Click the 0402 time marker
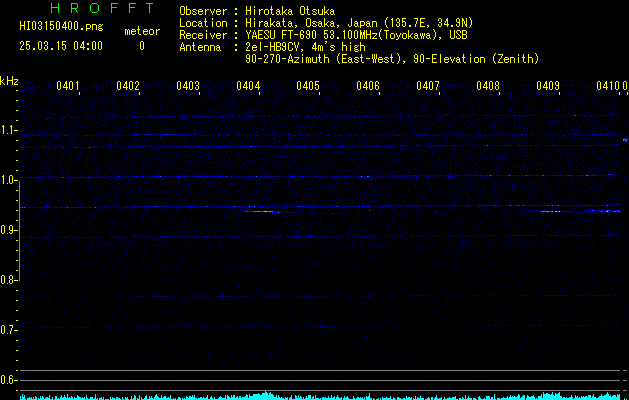 pos(128,86)
